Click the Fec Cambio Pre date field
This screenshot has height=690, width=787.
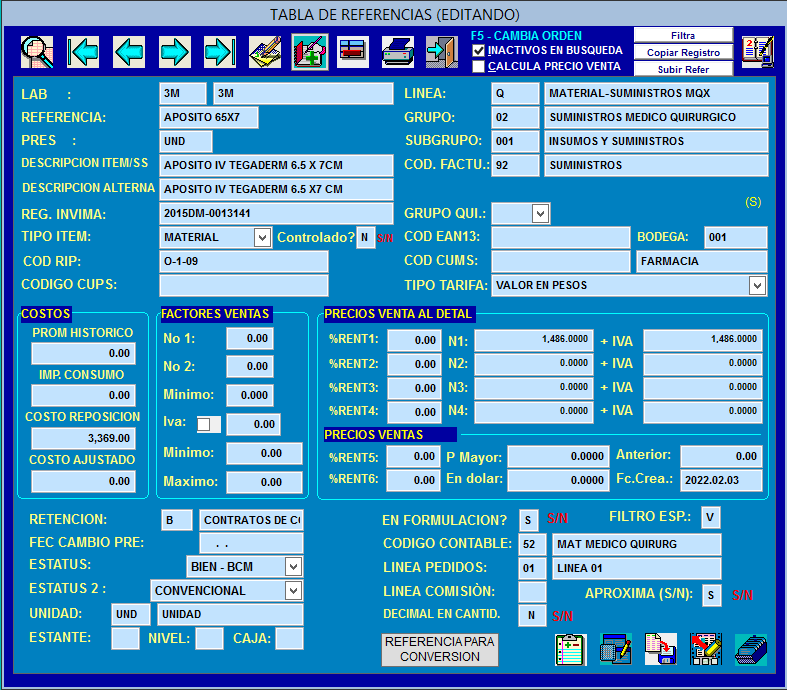point(251,543)
